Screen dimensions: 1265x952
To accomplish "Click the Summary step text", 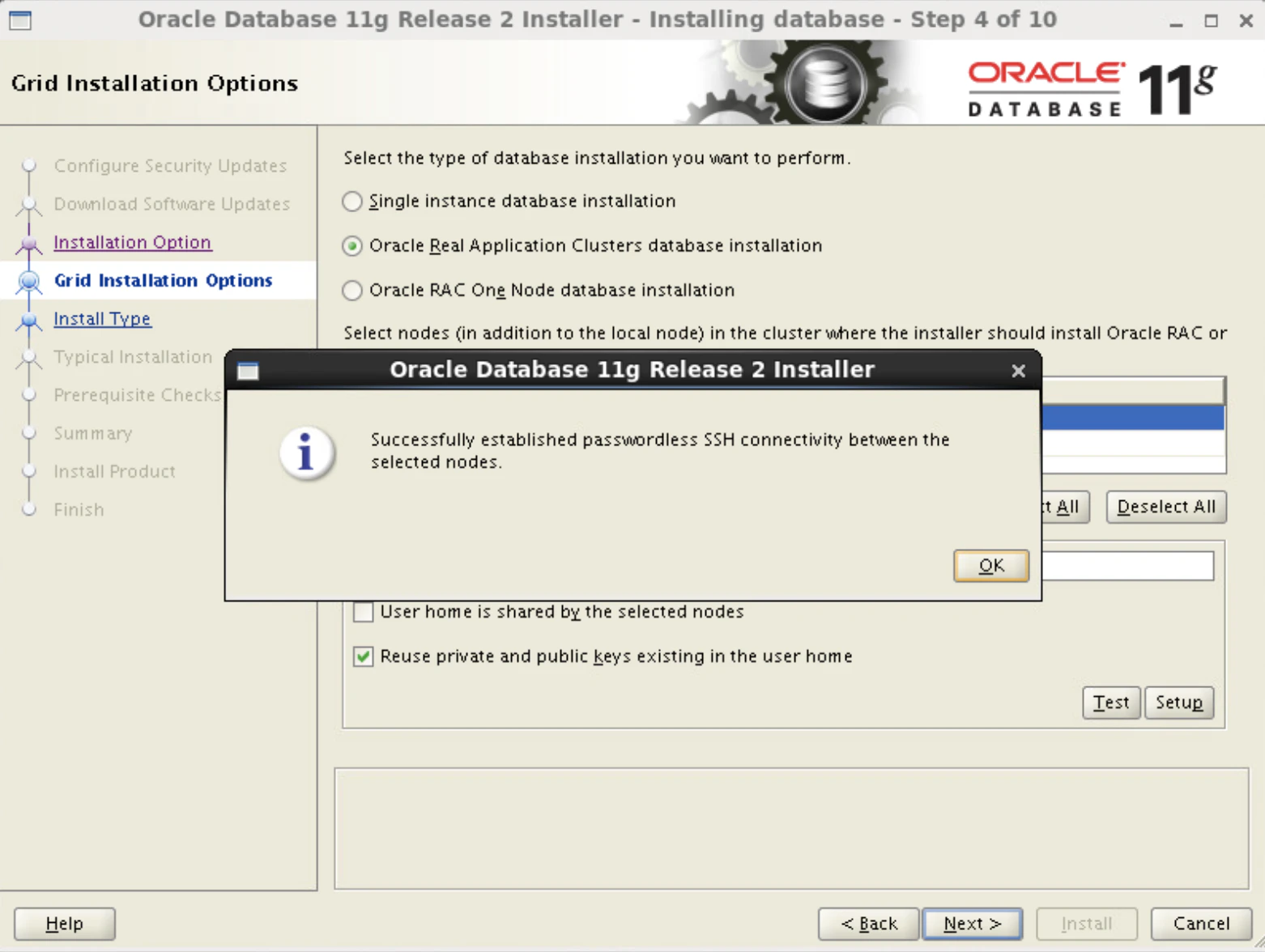I will click(93, 433).
